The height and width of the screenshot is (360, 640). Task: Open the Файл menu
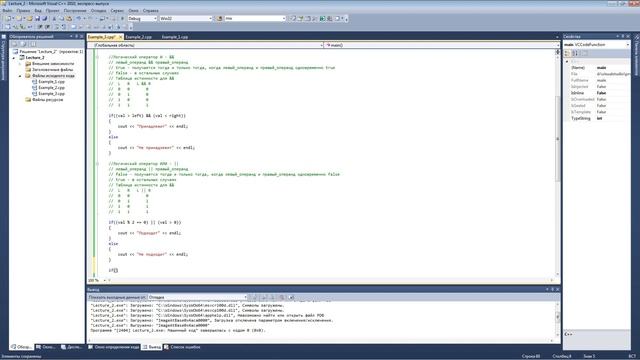tap(7, 11)
